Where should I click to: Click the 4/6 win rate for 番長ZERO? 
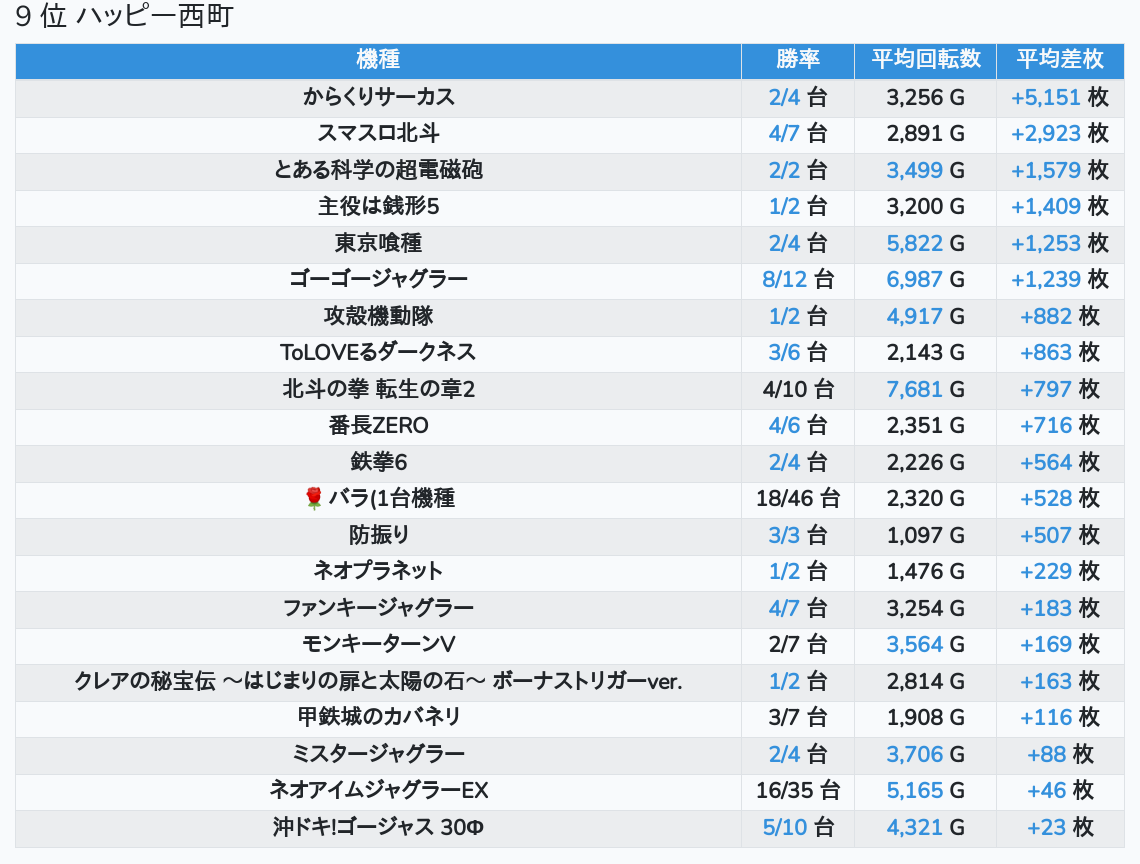click(784, 425)
